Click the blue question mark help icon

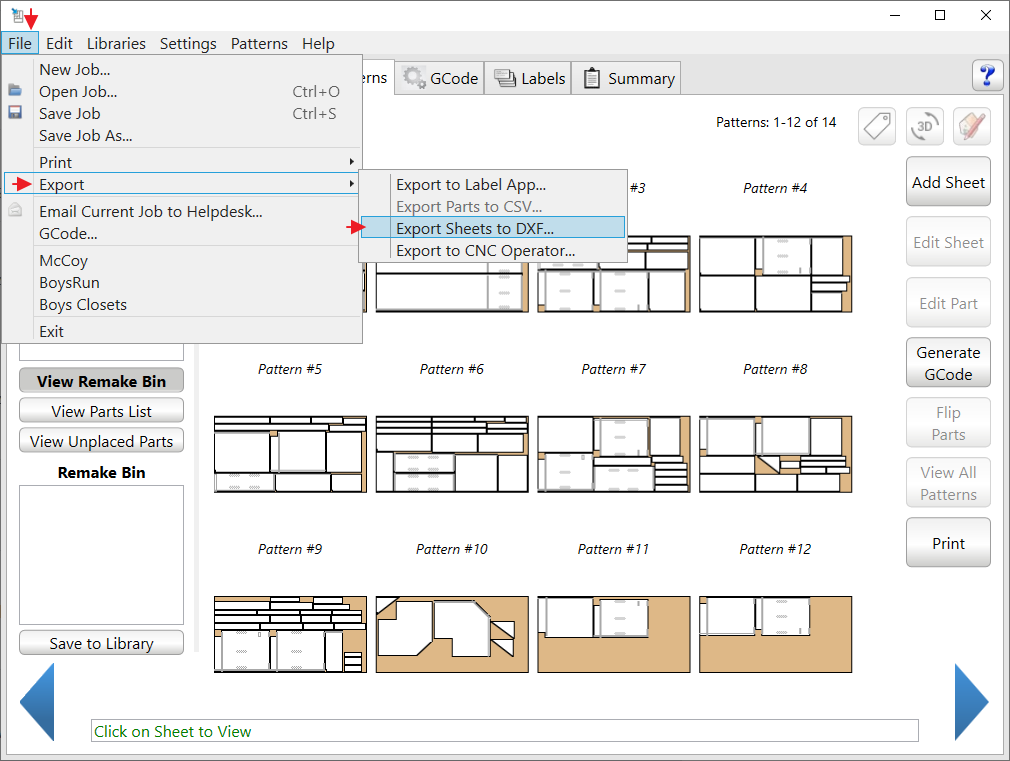point(987,76)
